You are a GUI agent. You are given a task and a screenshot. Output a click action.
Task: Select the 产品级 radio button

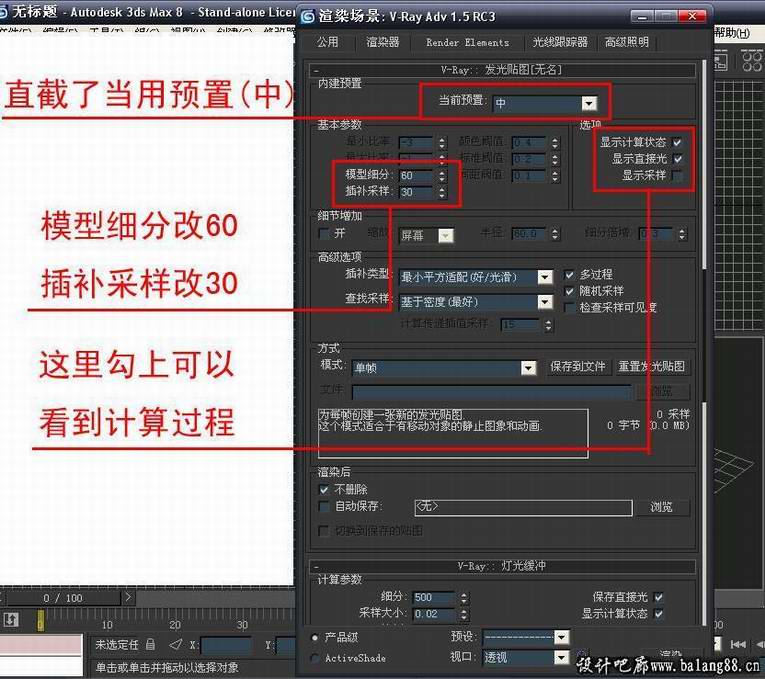[x=315, y=638]
